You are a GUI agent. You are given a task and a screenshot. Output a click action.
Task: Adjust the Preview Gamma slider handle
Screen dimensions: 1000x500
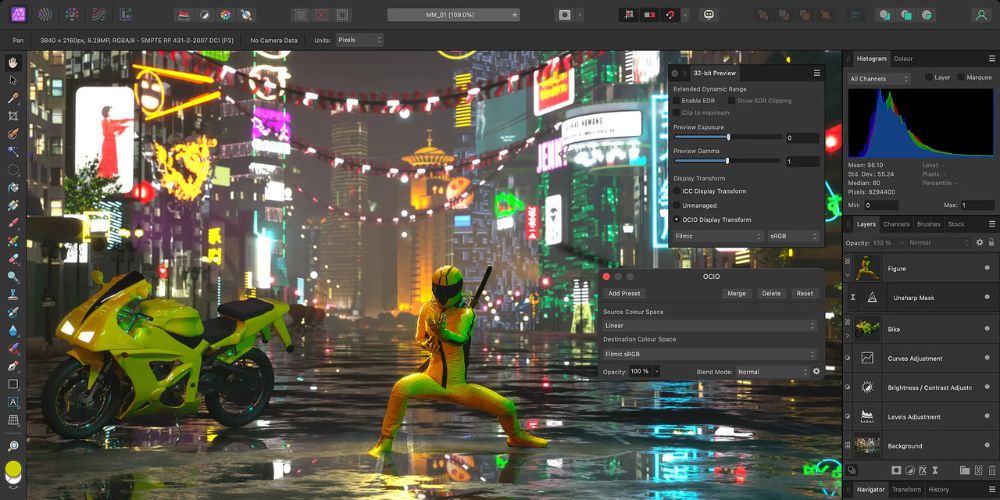(x=727, y=161)
